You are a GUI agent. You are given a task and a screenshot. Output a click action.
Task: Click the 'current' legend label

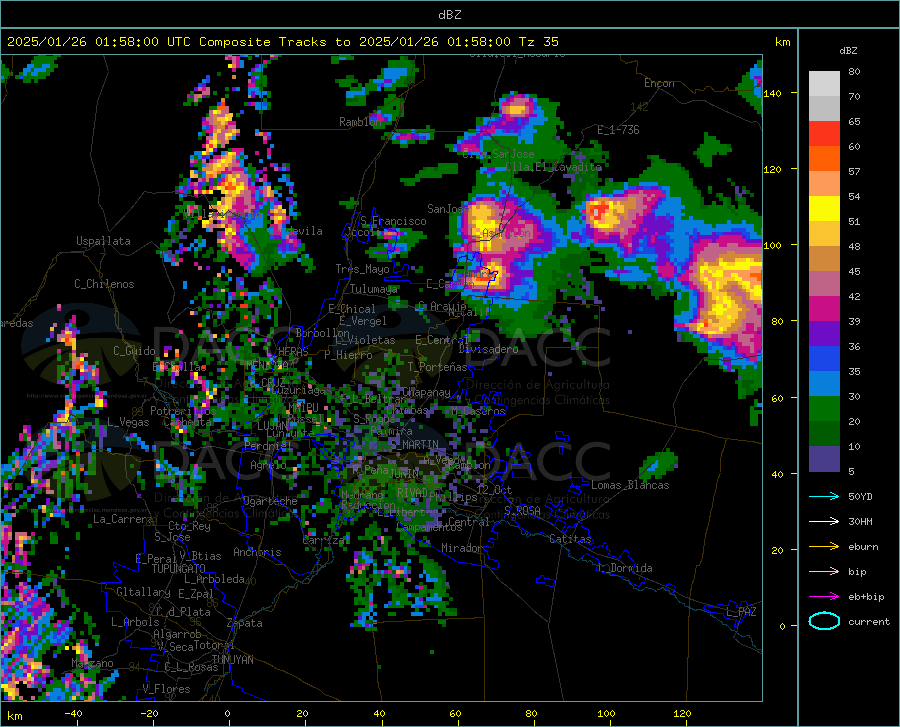pyautogui.click(x=869, y=621)
